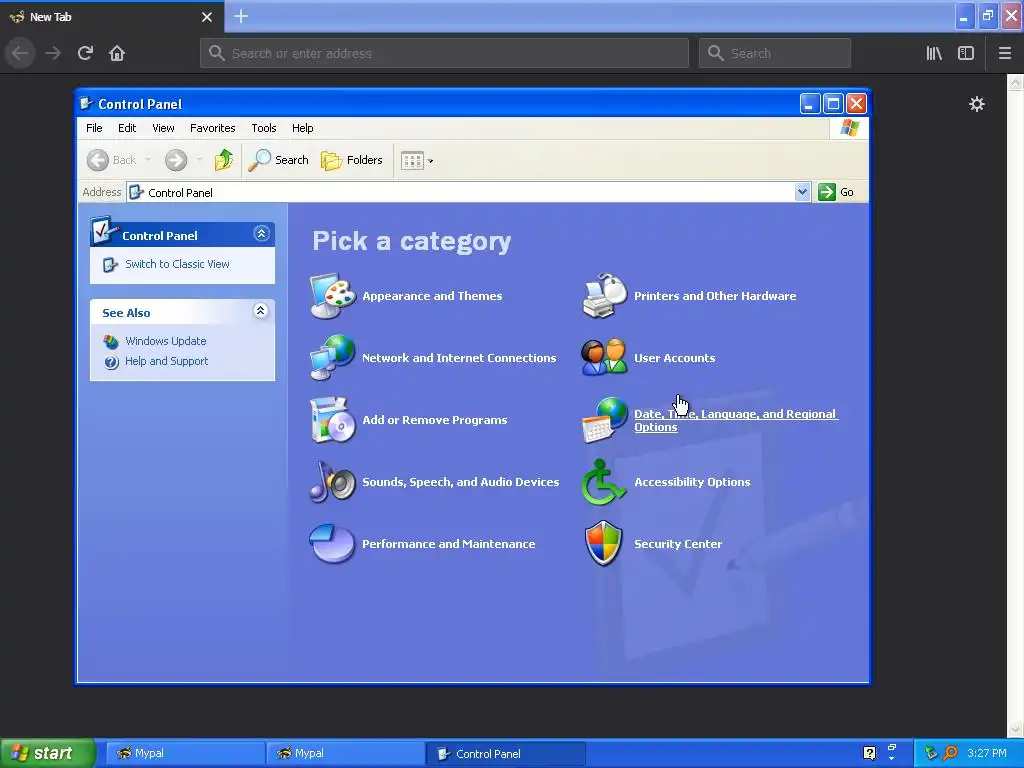Toggle the Folders pane button
Screen dimensions: 1024x768
[351, 160]
